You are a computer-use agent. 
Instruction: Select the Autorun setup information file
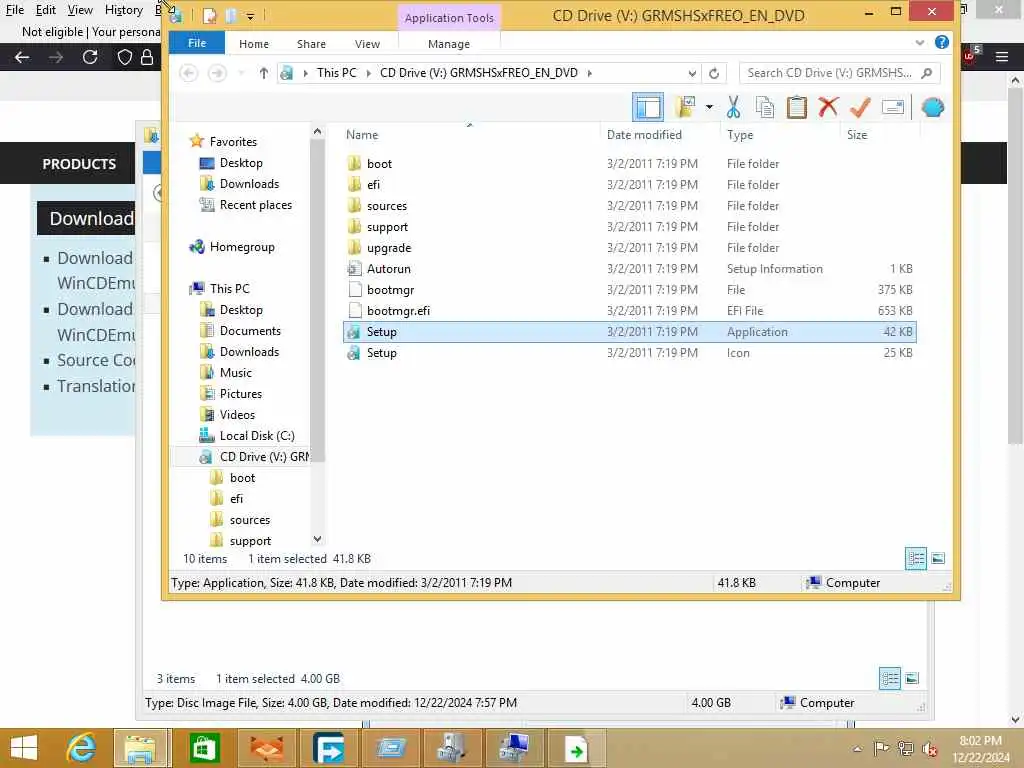click(389, 269)
